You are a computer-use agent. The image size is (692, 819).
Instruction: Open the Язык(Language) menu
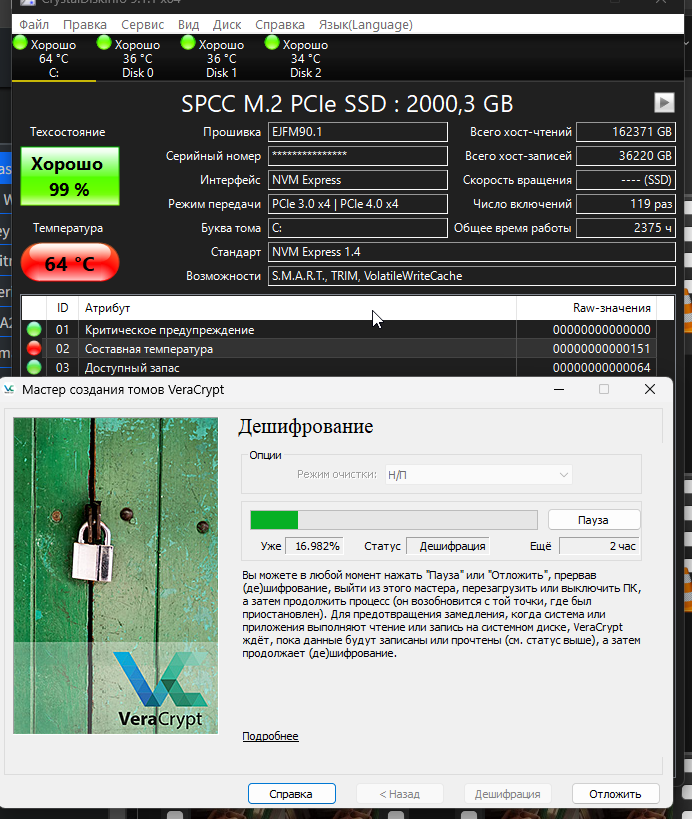pyautogui.click(x=366, y=25)
